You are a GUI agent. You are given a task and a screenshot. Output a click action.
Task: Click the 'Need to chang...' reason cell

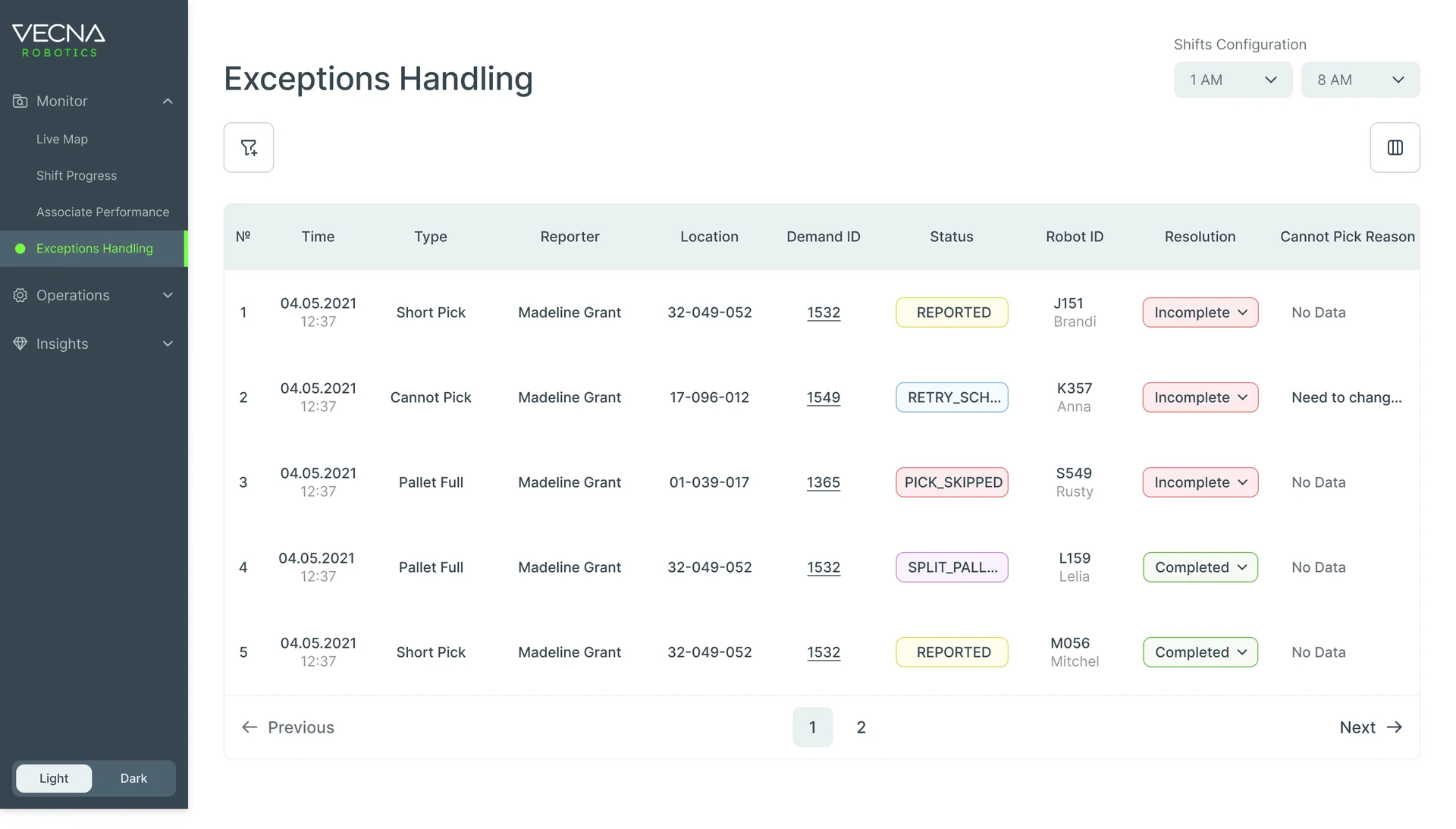click(1347, 397)
